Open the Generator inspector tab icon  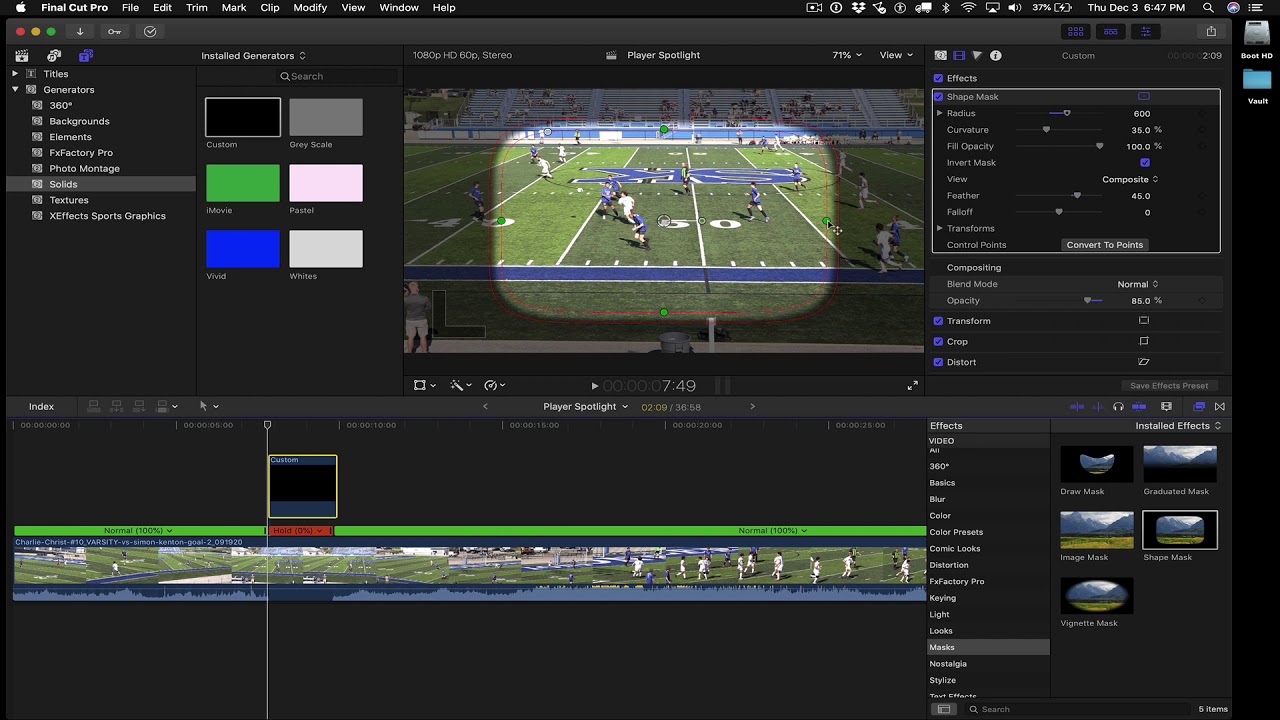pos(941,56)
